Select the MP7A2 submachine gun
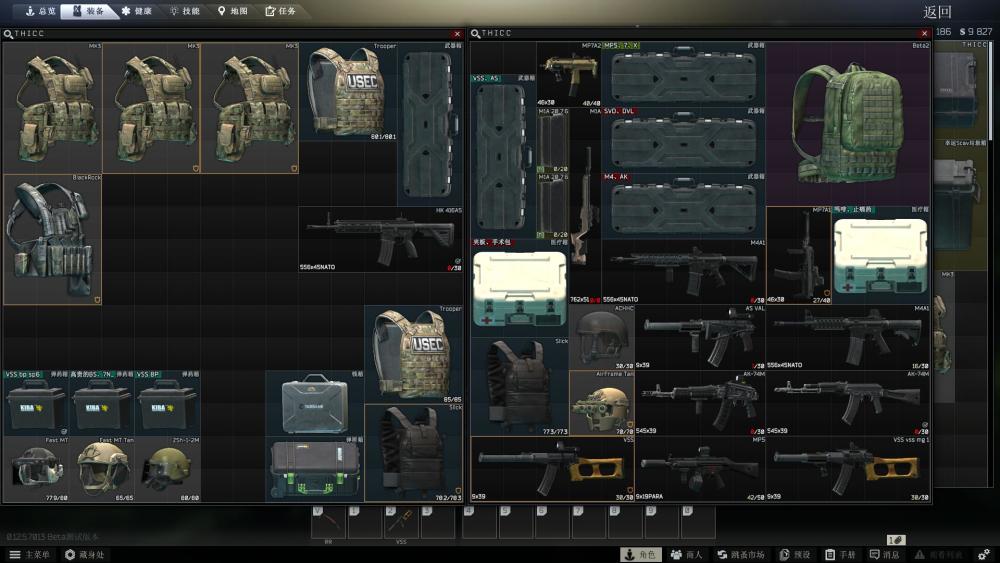1000x563 pixels. 569,71
